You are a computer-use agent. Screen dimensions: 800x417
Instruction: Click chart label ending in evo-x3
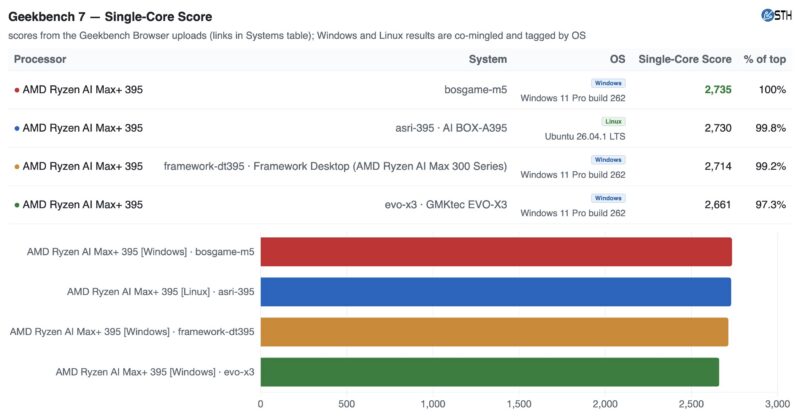[x=155, y=372]
